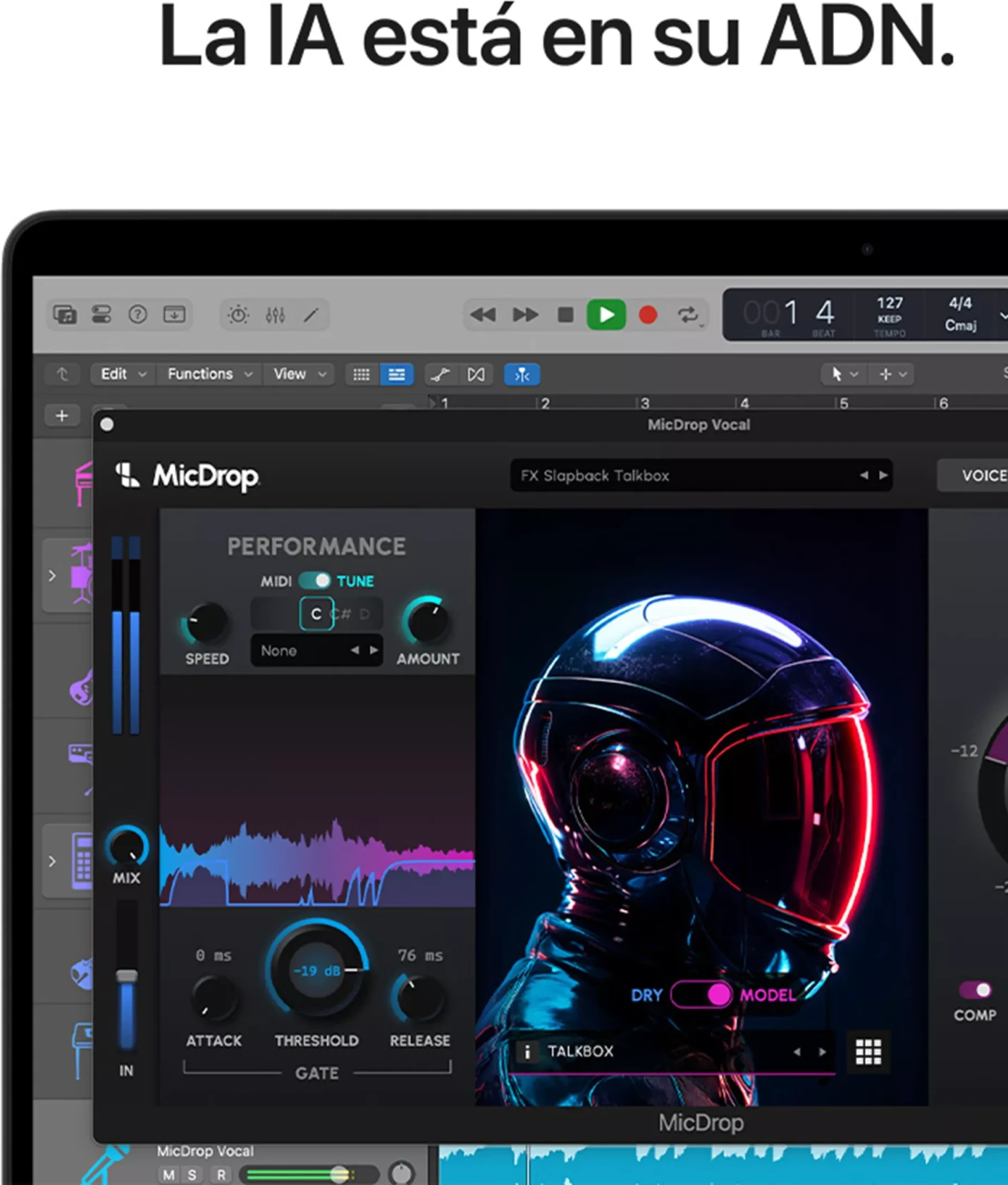Toggle the automation curve icon
Viewport: 1008px width, 1185px height.
[441, 374]
